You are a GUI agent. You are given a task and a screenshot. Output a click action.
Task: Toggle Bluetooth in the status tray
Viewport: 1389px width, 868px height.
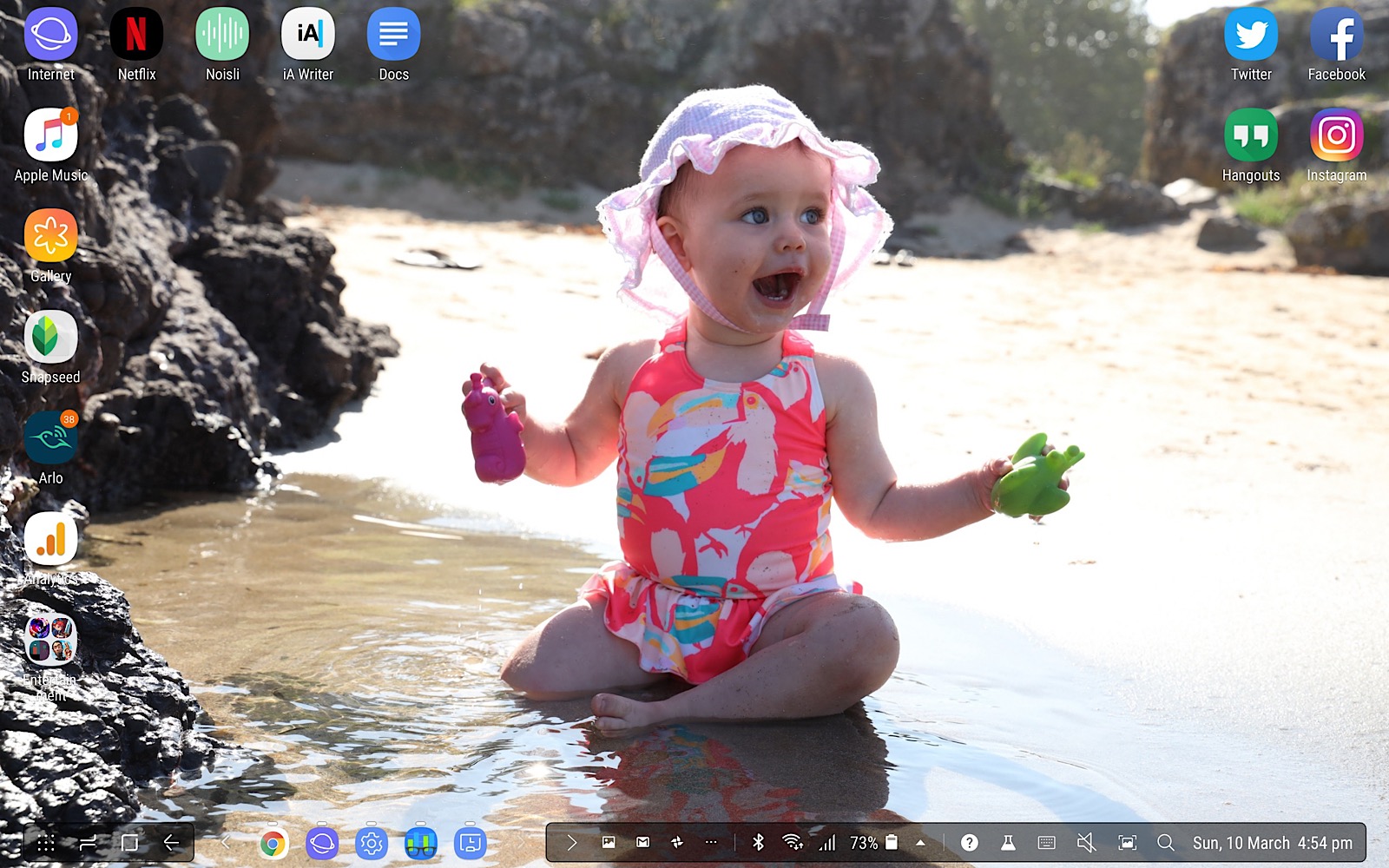758,843
